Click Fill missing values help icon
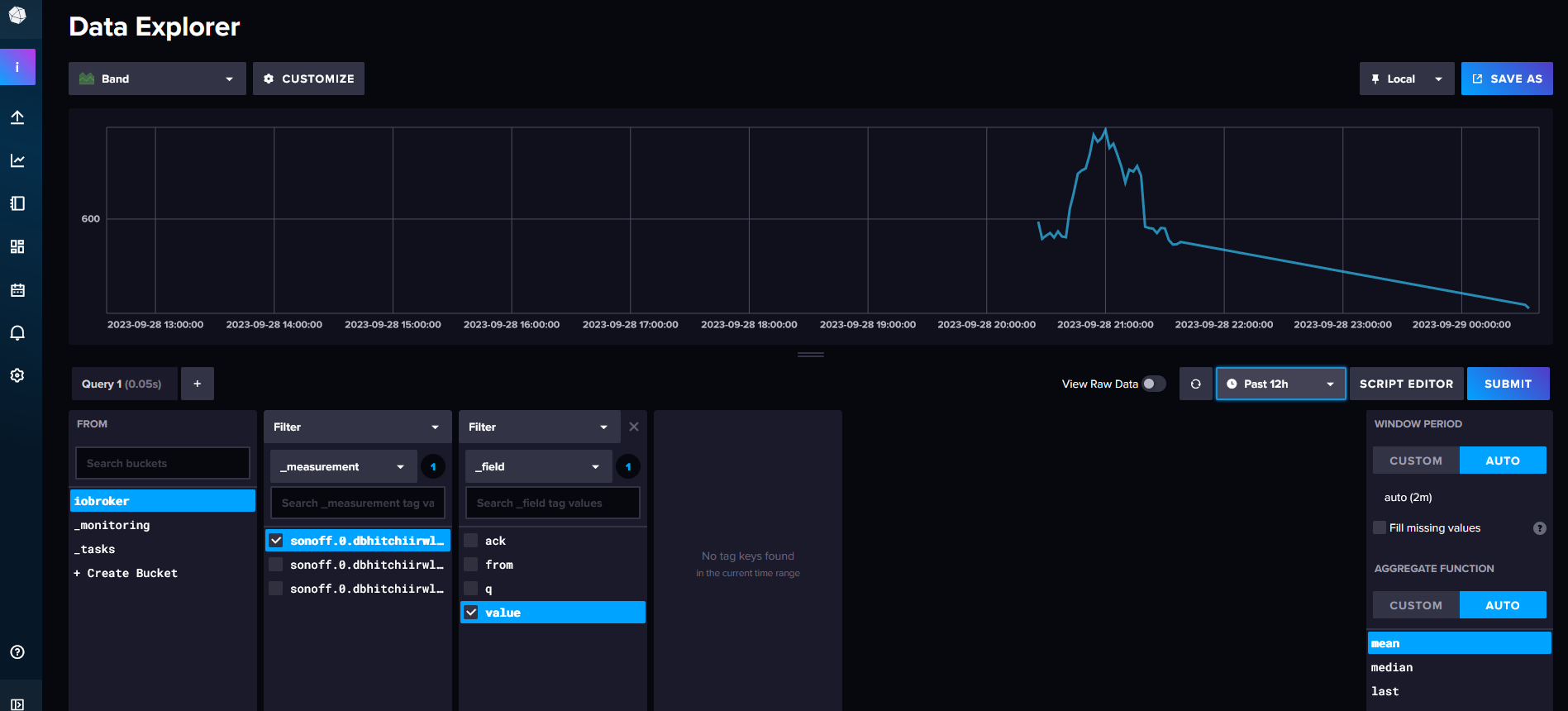1568x711 pixels. tap(1540, 528)
